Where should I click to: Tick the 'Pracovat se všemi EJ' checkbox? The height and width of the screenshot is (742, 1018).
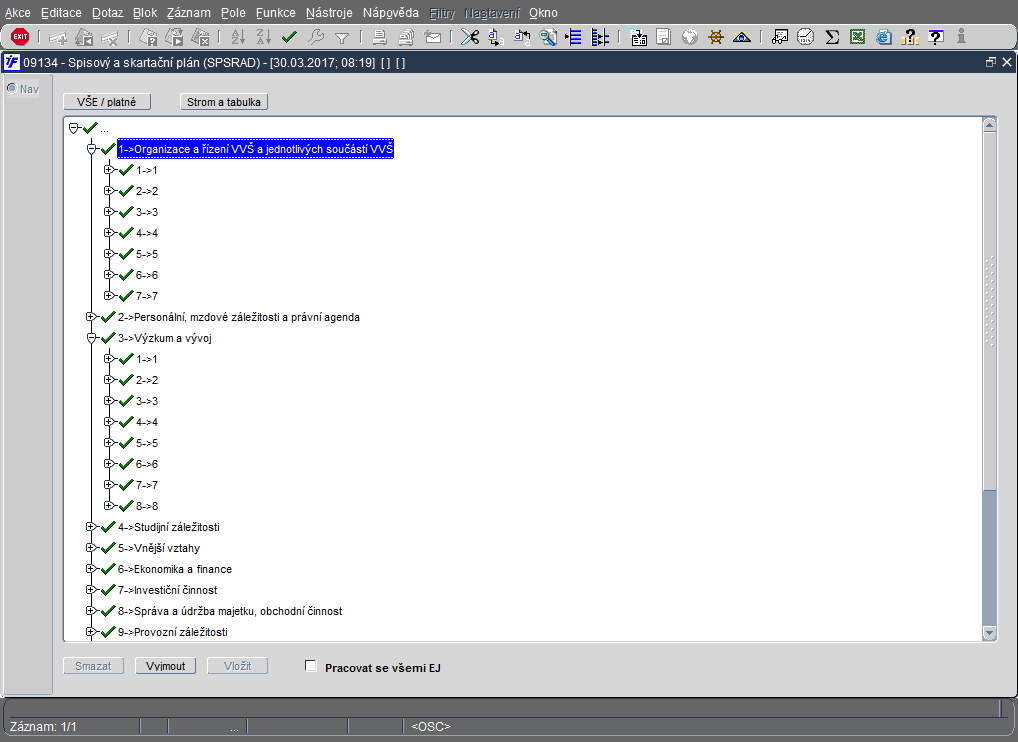click(310, 666)
